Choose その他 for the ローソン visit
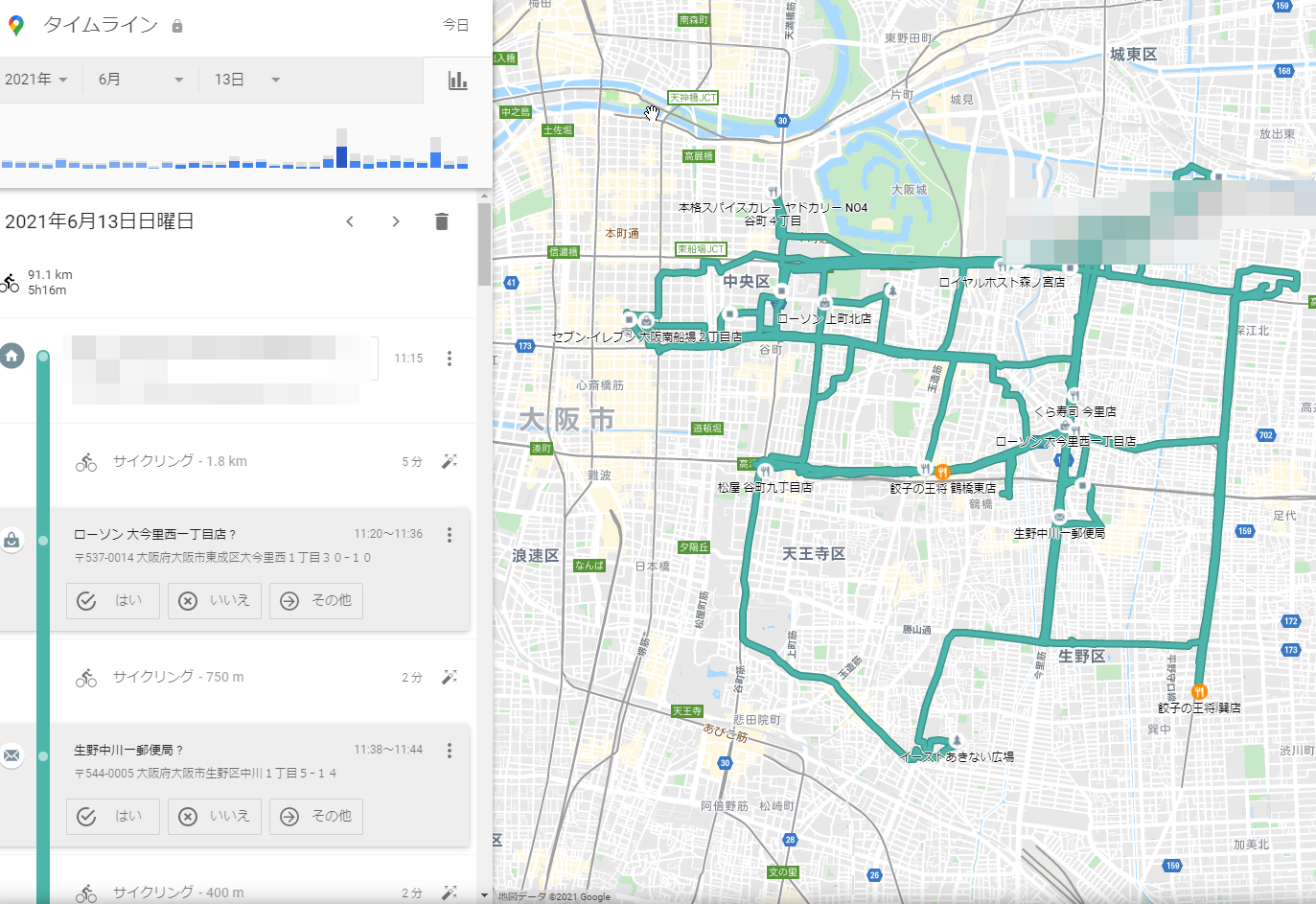Image resolution: width=1316 pixels, height=904 pixels. [316, 600]
